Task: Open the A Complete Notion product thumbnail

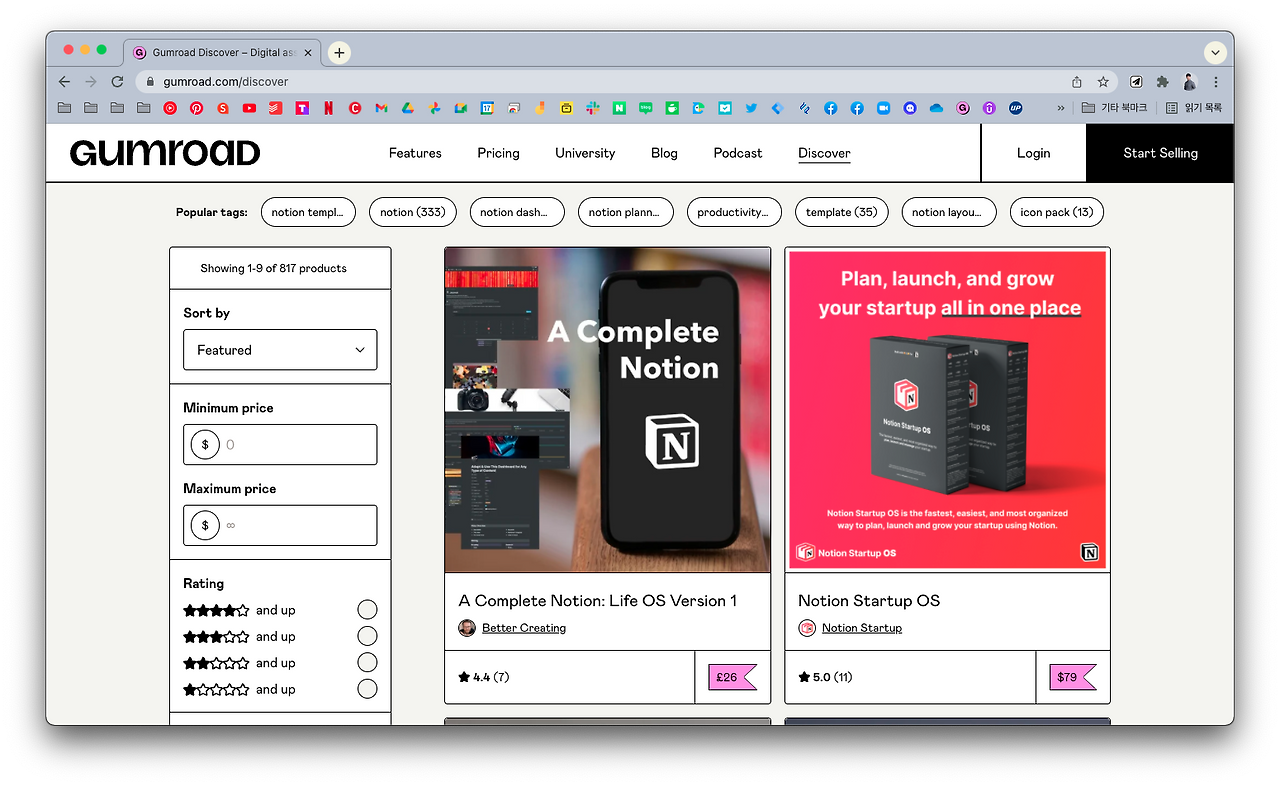Action: [608, 410]
